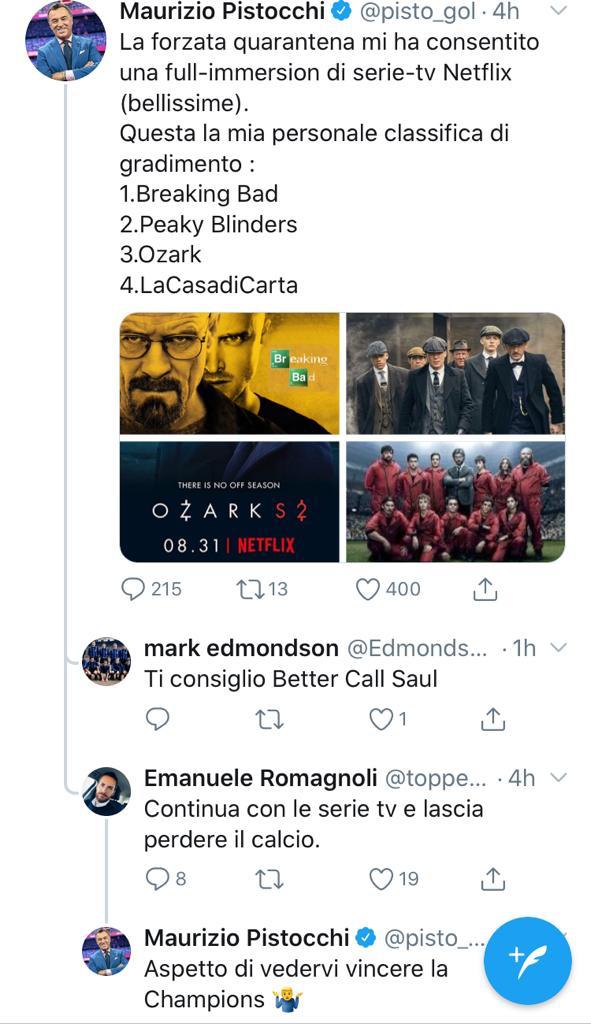Open the Peaky Blinders image thumbnail
591x1024 pixels.
coord(457,374)
